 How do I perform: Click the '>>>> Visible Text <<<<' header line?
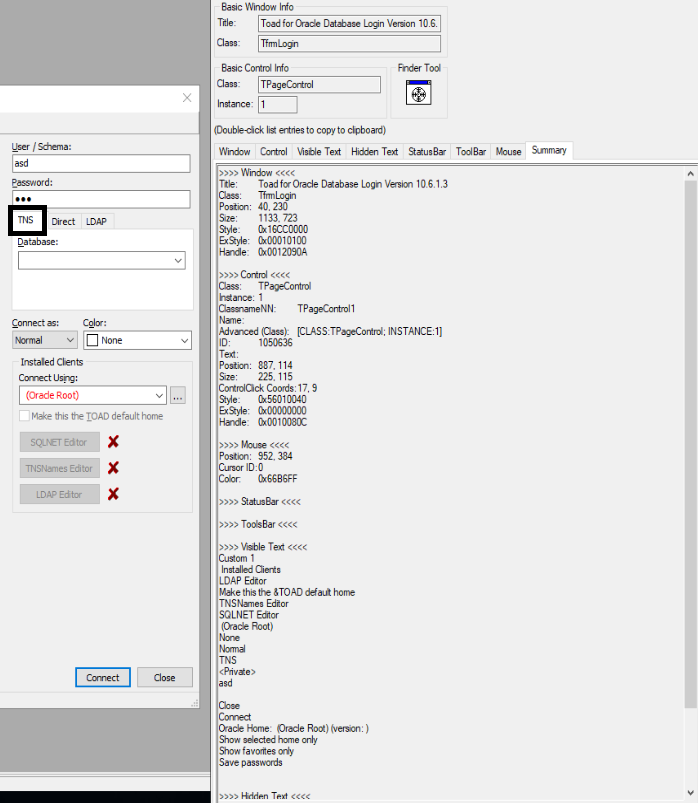(263, 547)
